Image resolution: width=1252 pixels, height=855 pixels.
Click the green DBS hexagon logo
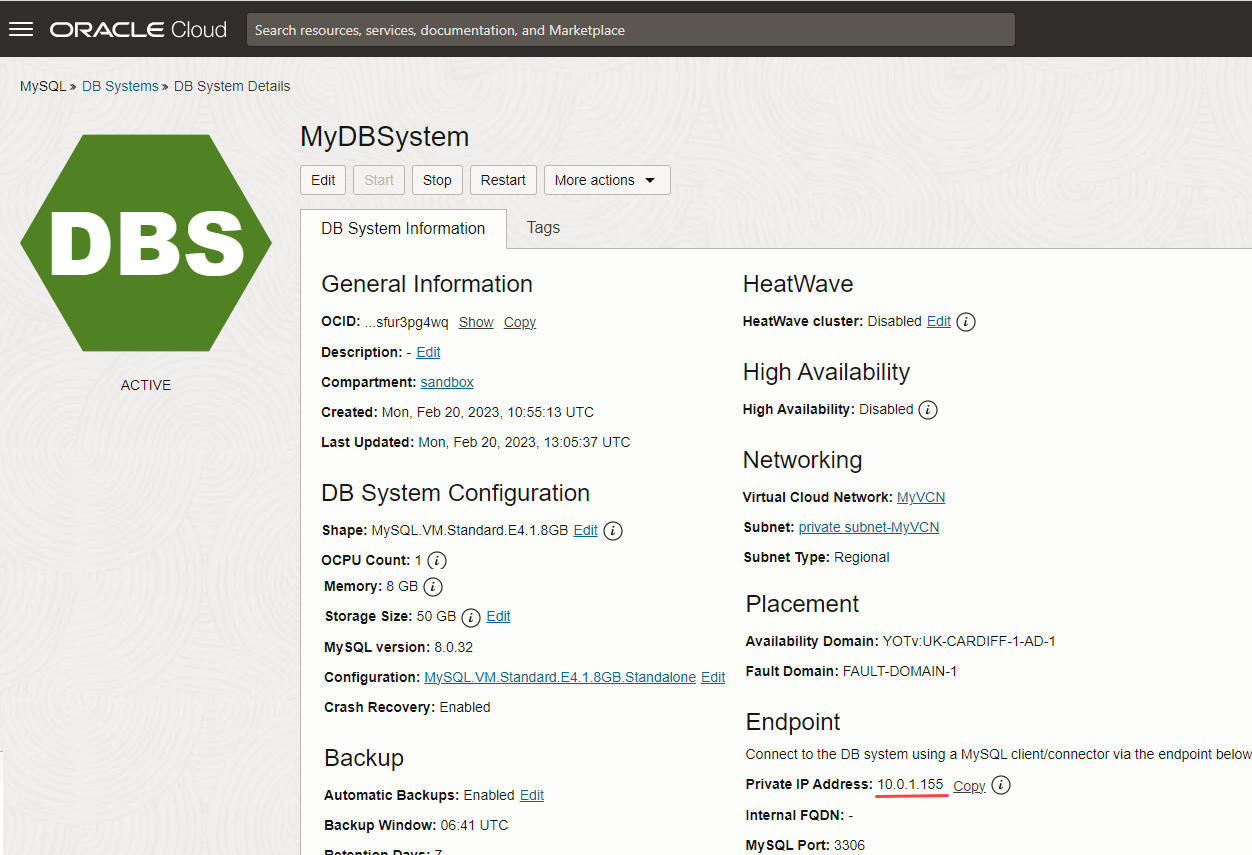click(x=146, y=243)
